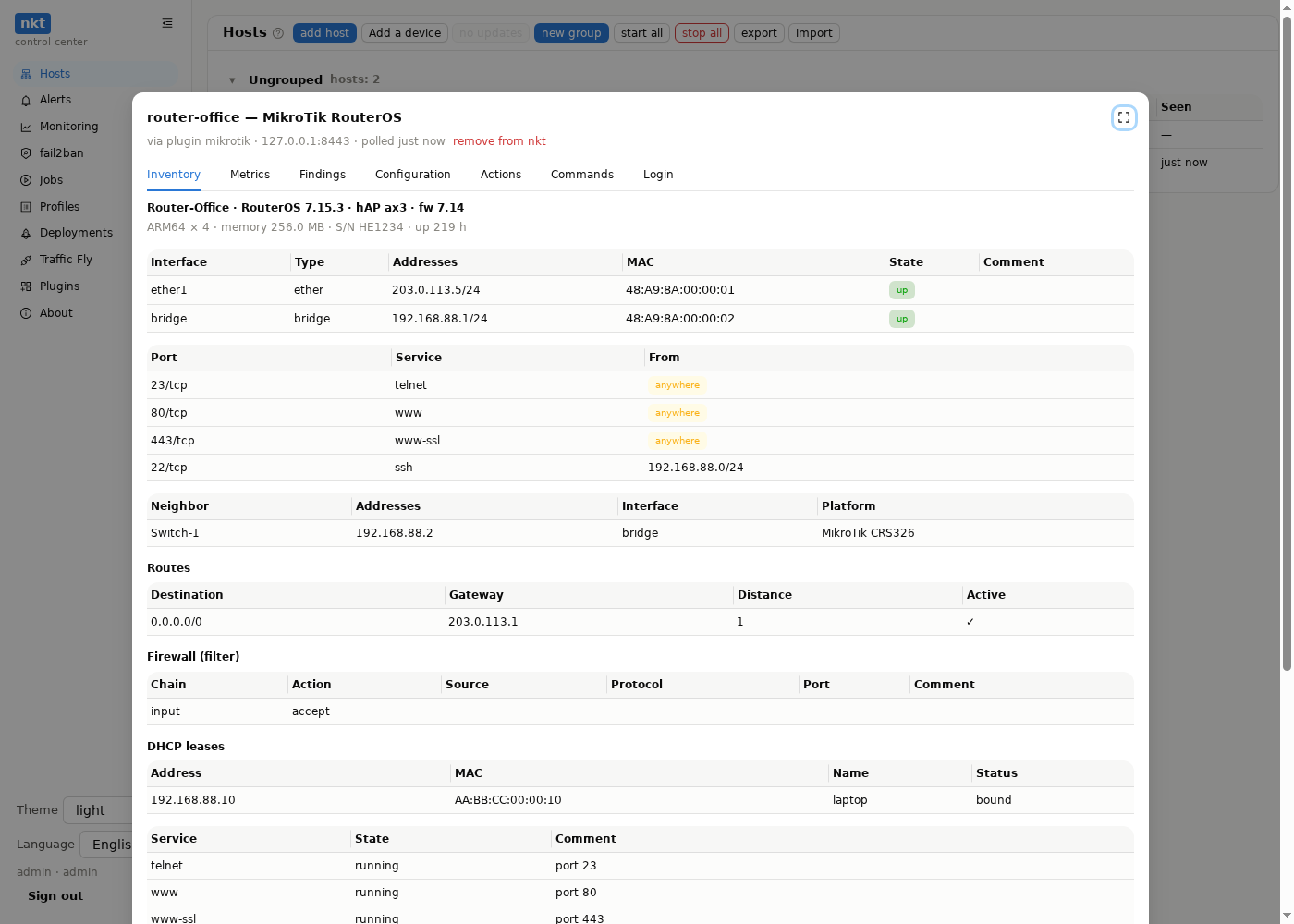Click the Alerts bell icon
The image size is (1294, 924).
tap(26, 100)
